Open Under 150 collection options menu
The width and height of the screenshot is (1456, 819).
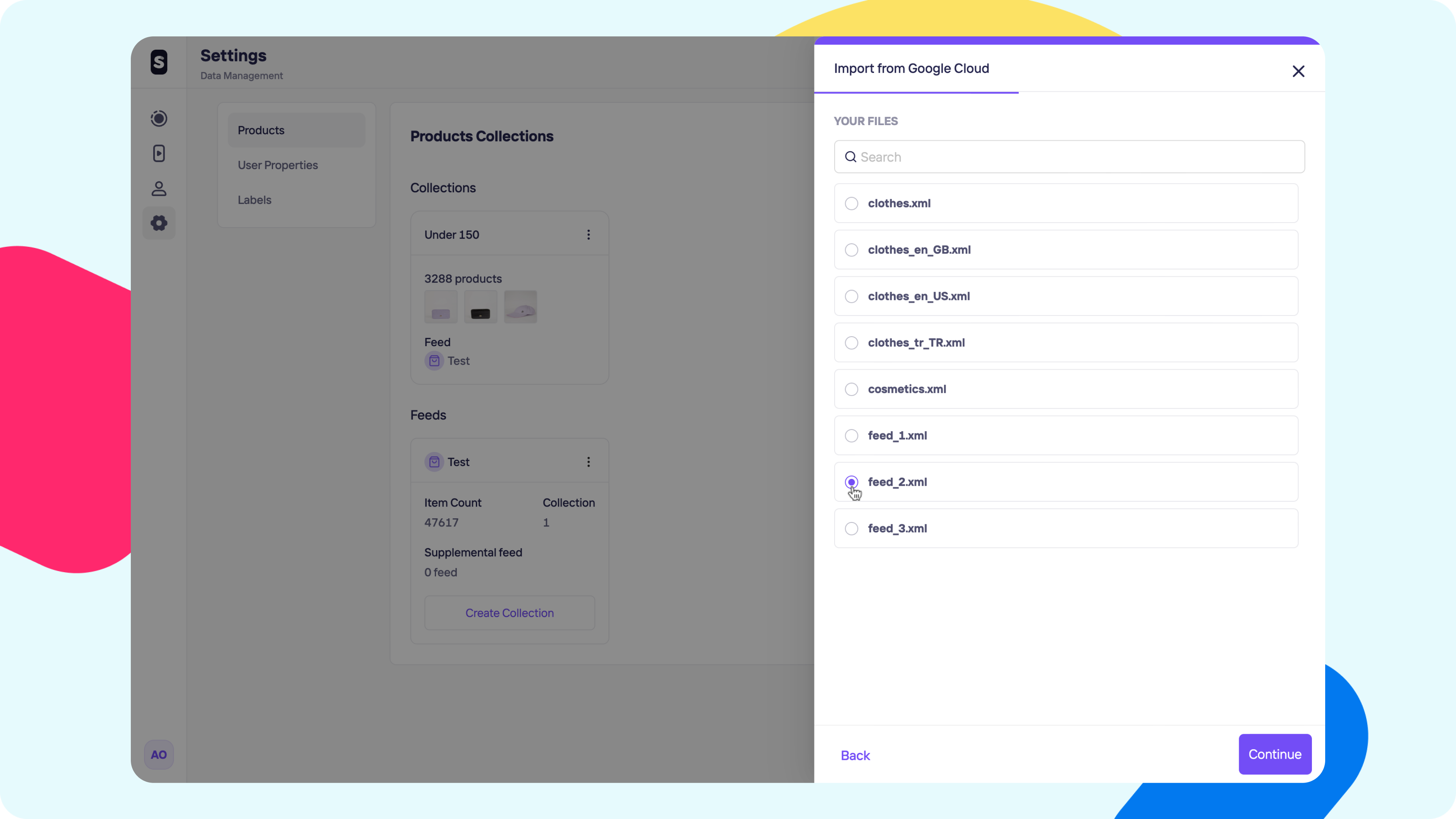coord(588,235)
